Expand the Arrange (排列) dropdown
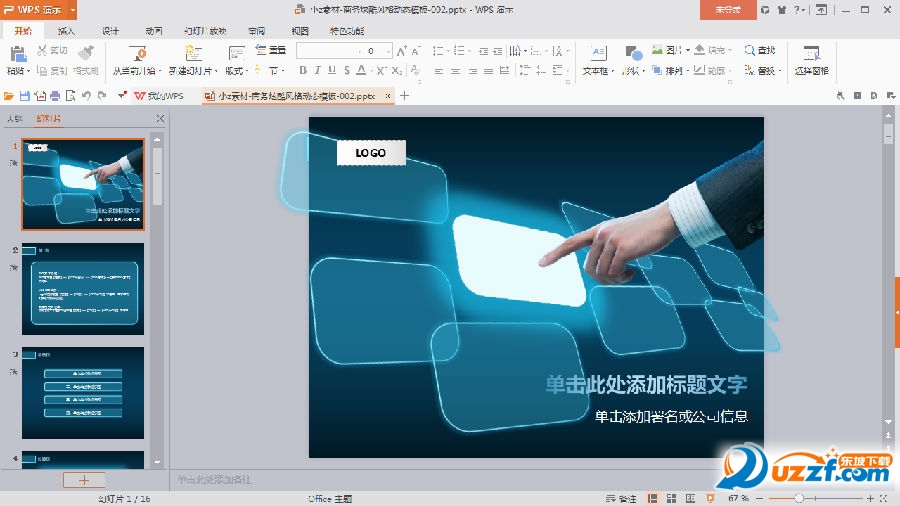Image resolution: width=900 pixels, height=506 pixels. [x=688, y=71]
